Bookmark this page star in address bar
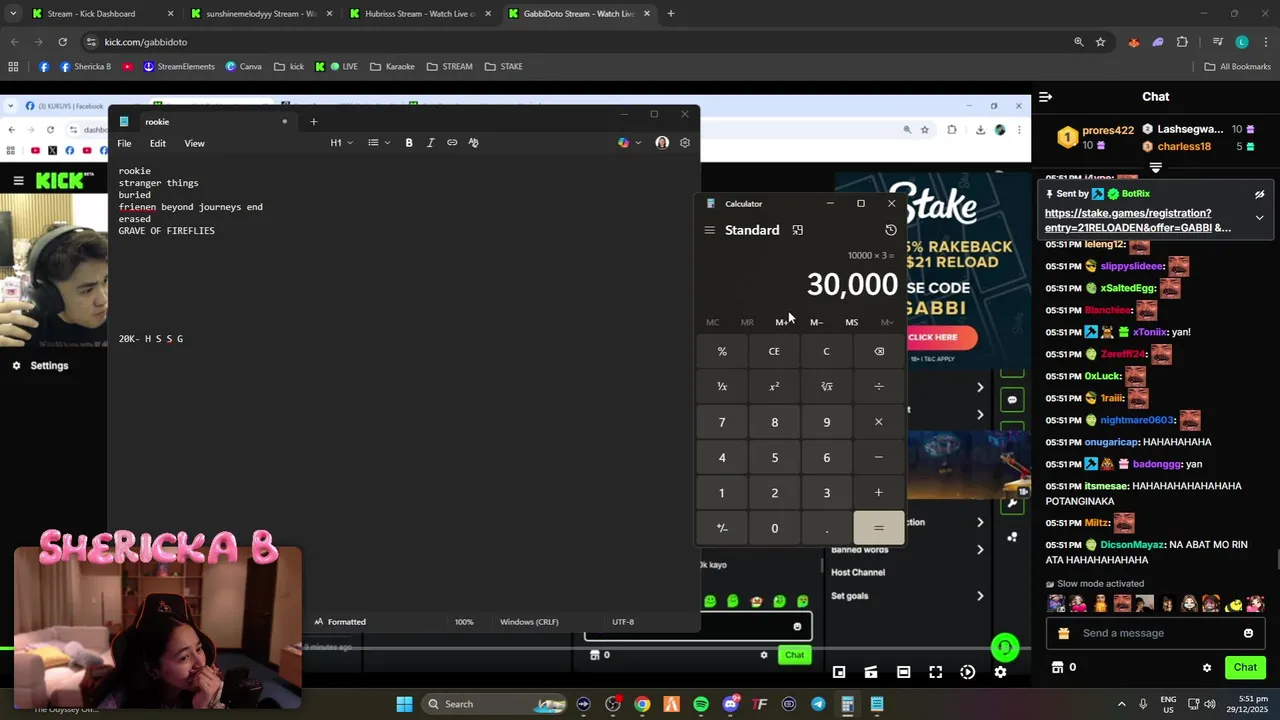This screenshot has height=720, width=1280. [1100, 42]
